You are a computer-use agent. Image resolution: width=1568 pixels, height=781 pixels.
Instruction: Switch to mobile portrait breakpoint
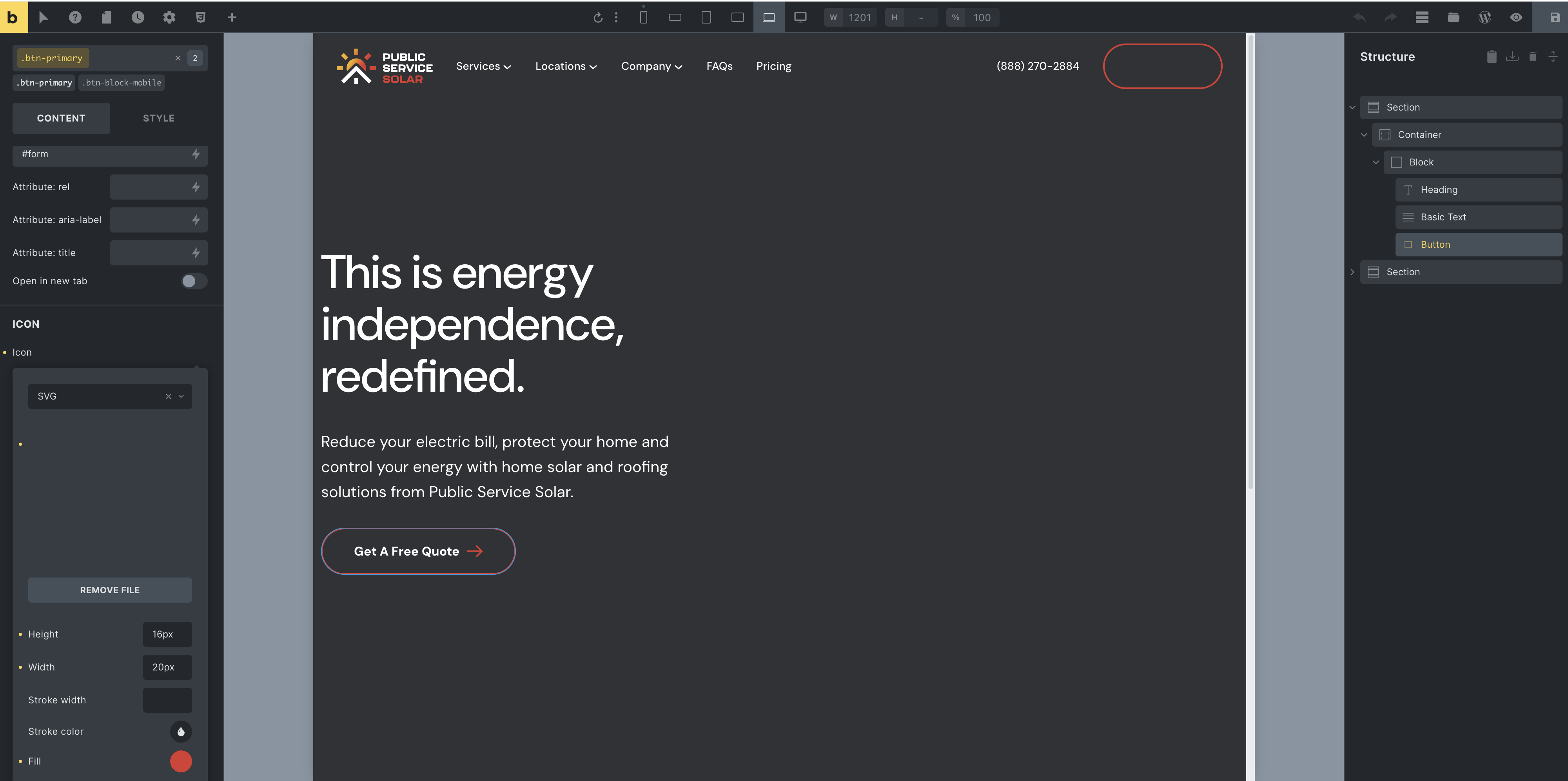click(x=643, y=17)
